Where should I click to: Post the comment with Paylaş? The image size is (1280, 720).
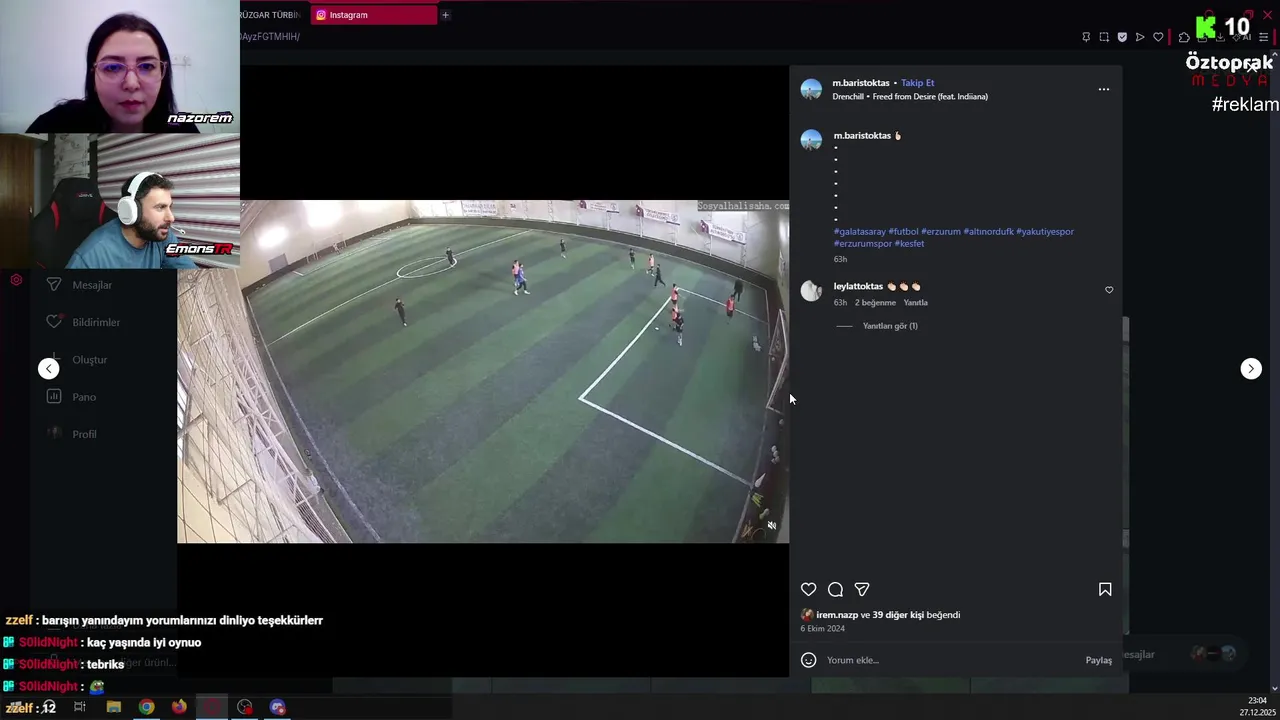point(1098,660)
